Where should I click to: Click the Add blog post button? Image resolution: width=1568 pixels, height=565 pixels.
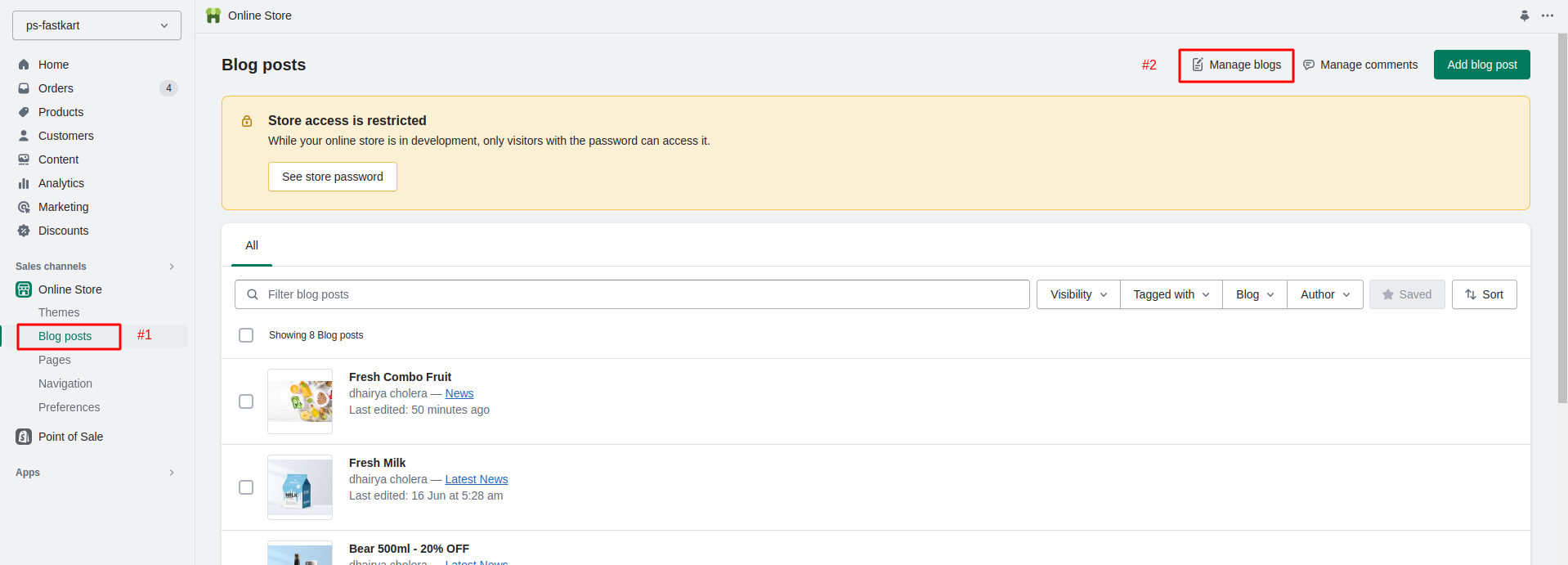[x=1481, y=65]
